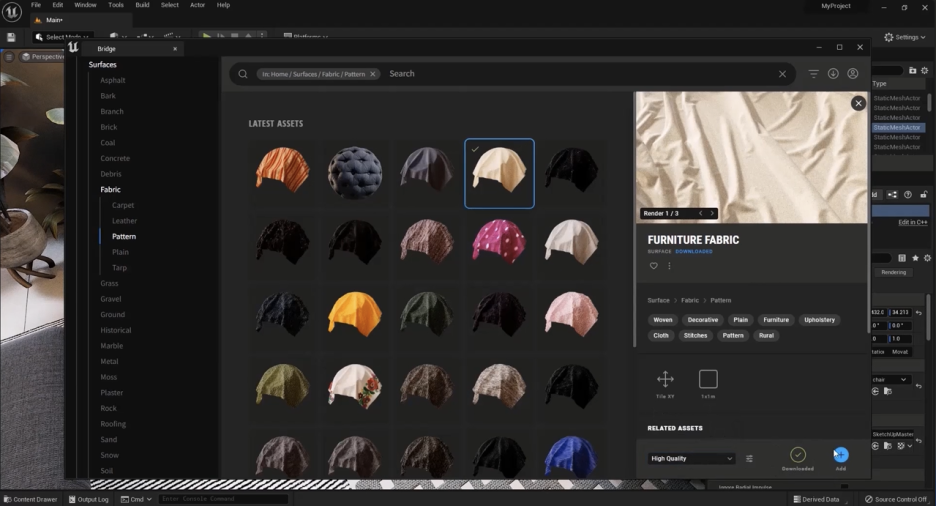Click the Downloaded checkmark icon
The width and height of the screenshot is (936, 506).
coord(798,455)
